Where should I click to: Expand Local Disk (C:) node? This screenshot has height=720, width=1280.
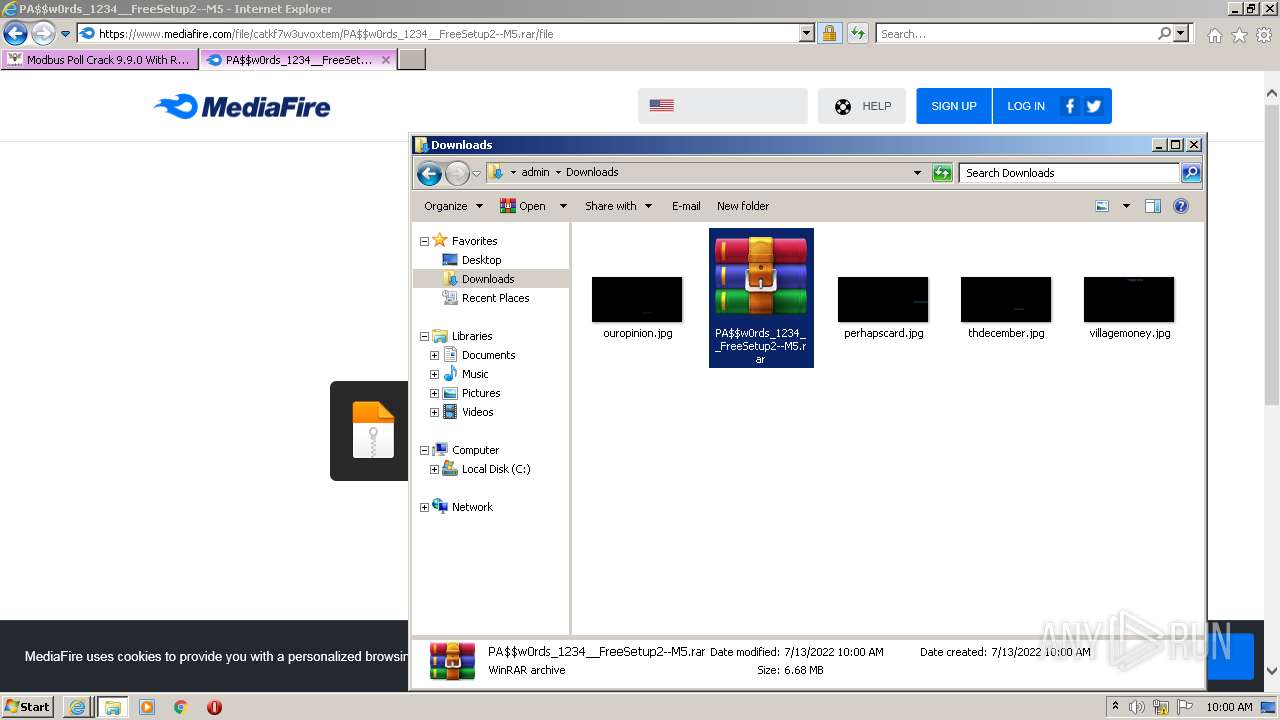click(x=434, y=469)
